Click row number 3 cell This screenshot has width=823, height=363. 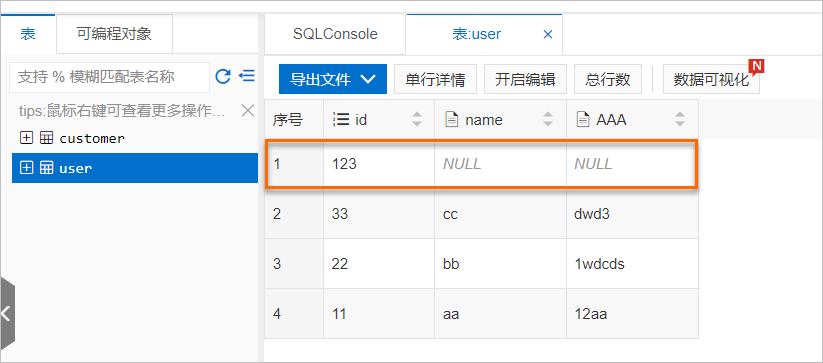[x=294, y=264]
